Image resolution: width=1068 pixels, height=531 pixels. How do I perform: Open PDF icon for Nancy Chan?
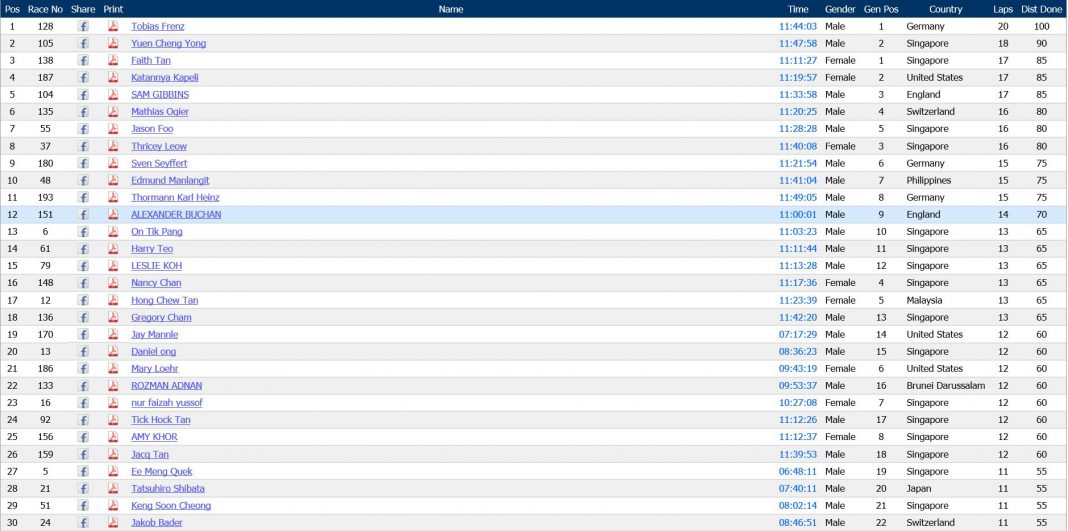(113, 283)
